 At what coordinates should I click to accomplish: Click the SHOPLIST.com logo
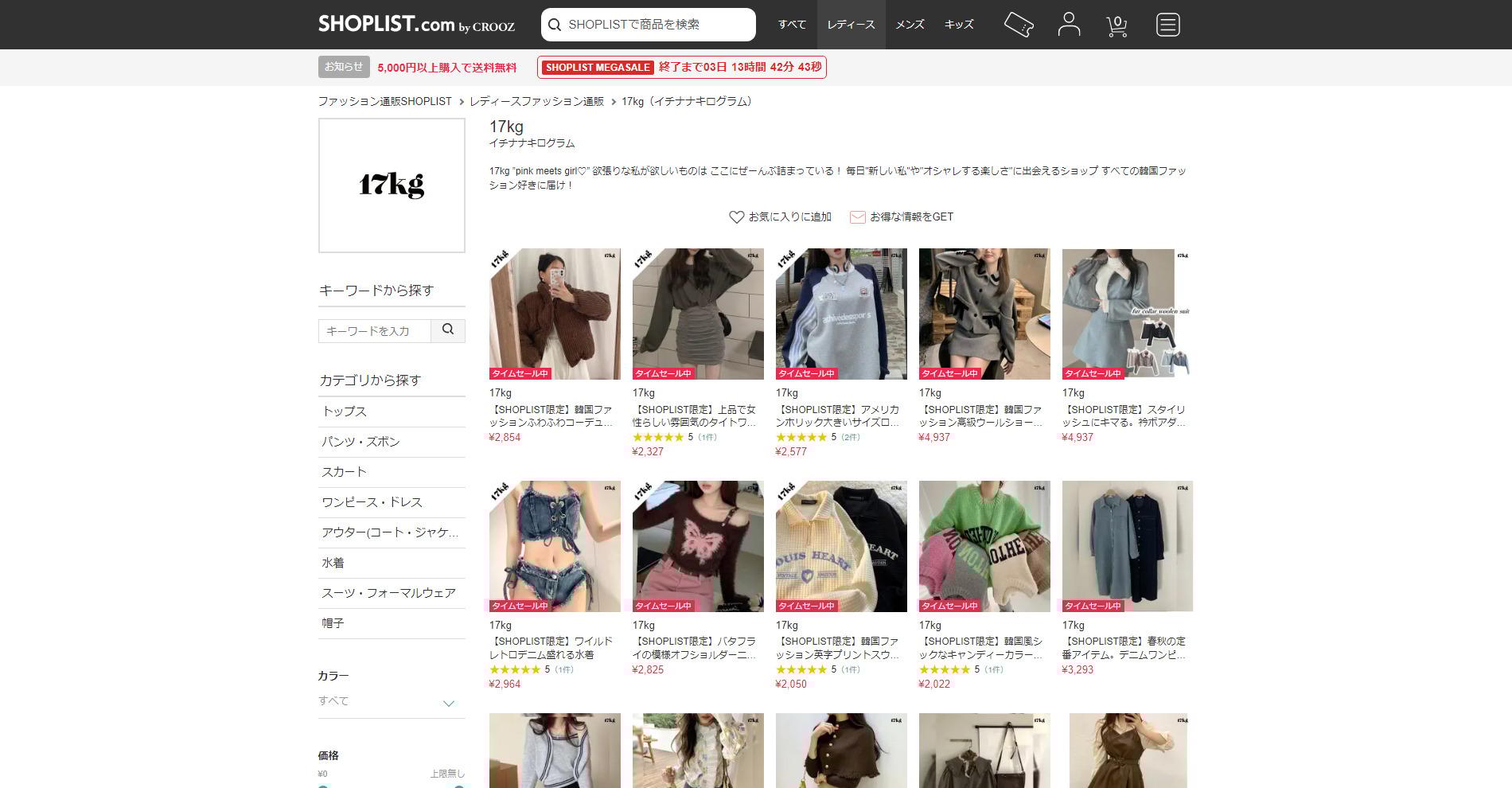(x=416, y=25)
